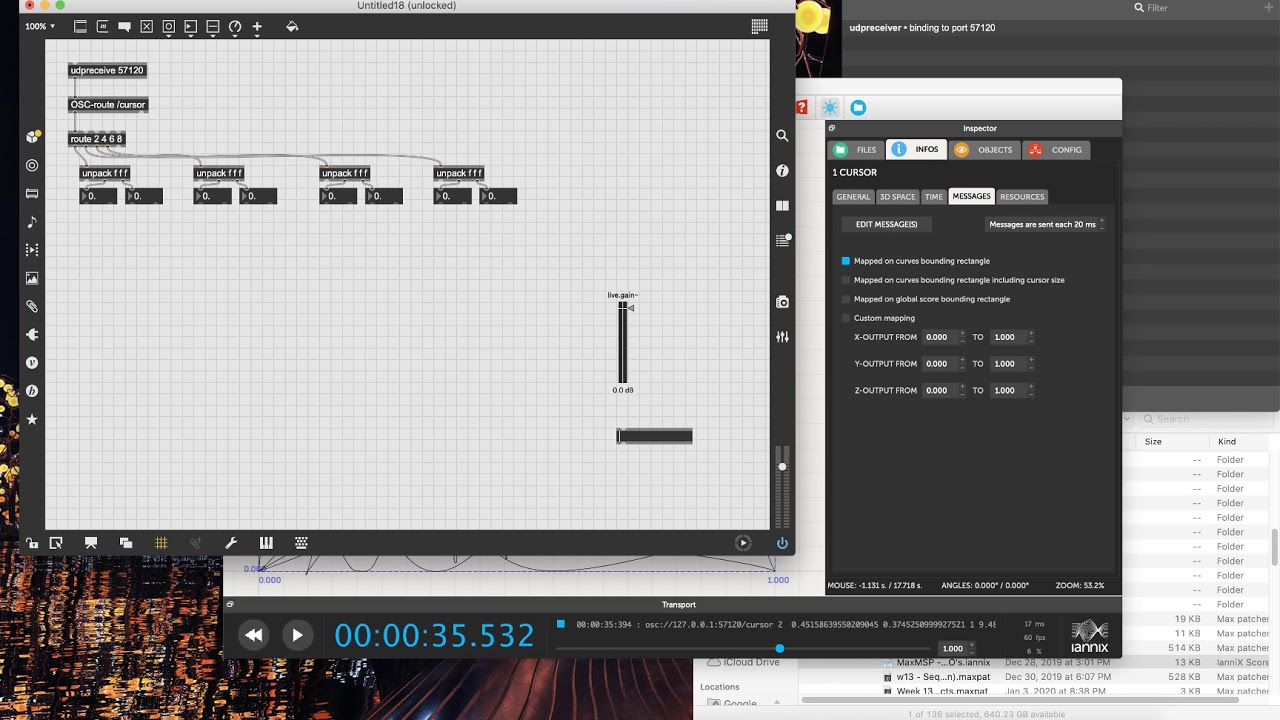Viewport: 1280px width, 720px height.
Task: Select Mapped on global score bounding rectangle
Action: 845,299
